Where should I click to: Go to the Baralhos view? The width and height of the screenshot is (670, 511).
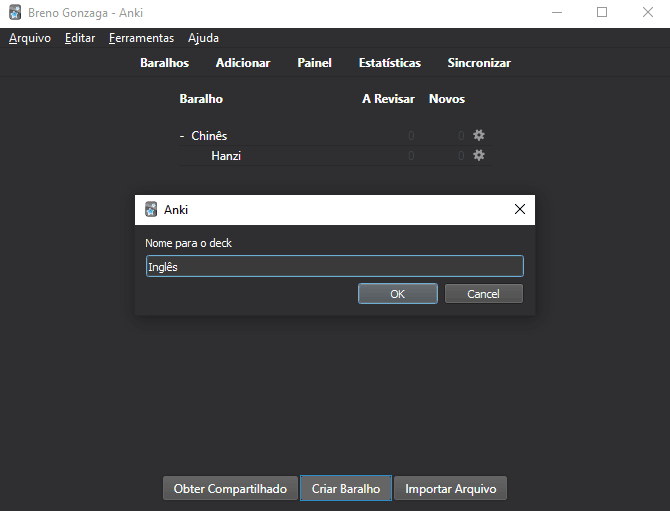[165, 63]
